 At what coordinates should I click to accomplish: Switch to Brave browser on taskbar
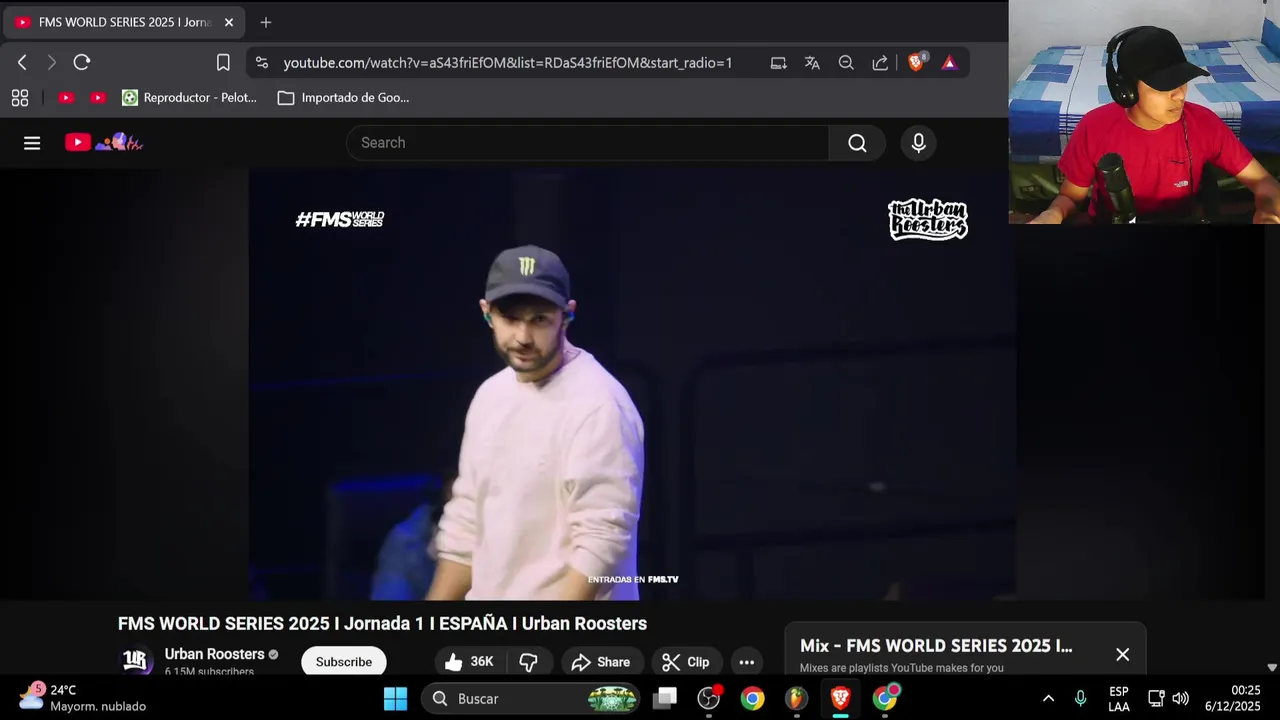pyautogui.click(x=840, y=698)
